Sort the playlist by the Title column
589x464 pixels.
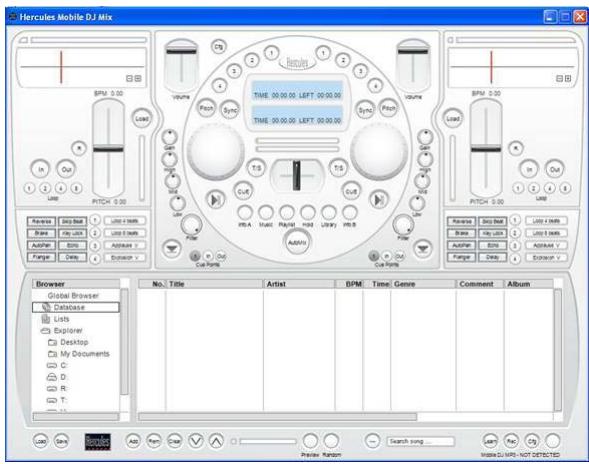coord(214,284)
